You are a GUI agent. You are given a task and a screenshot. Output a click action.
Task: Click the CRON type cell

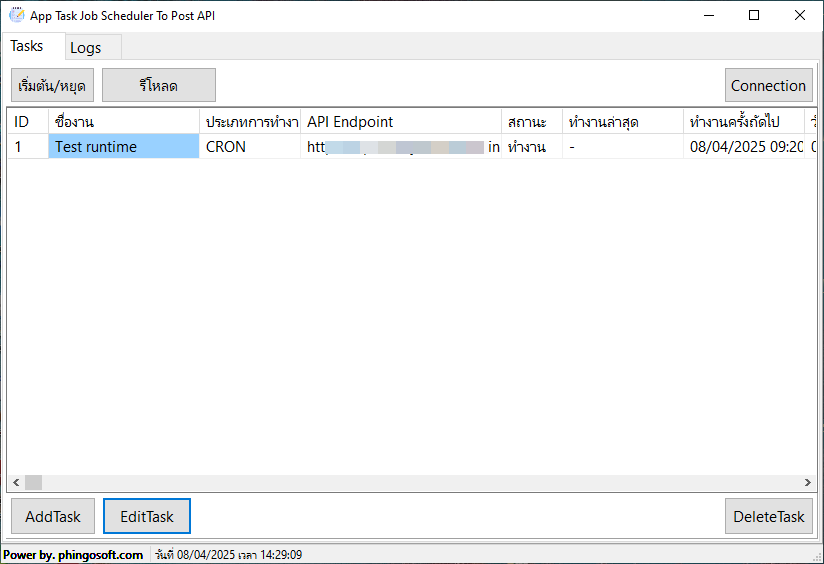click(250, 147)
